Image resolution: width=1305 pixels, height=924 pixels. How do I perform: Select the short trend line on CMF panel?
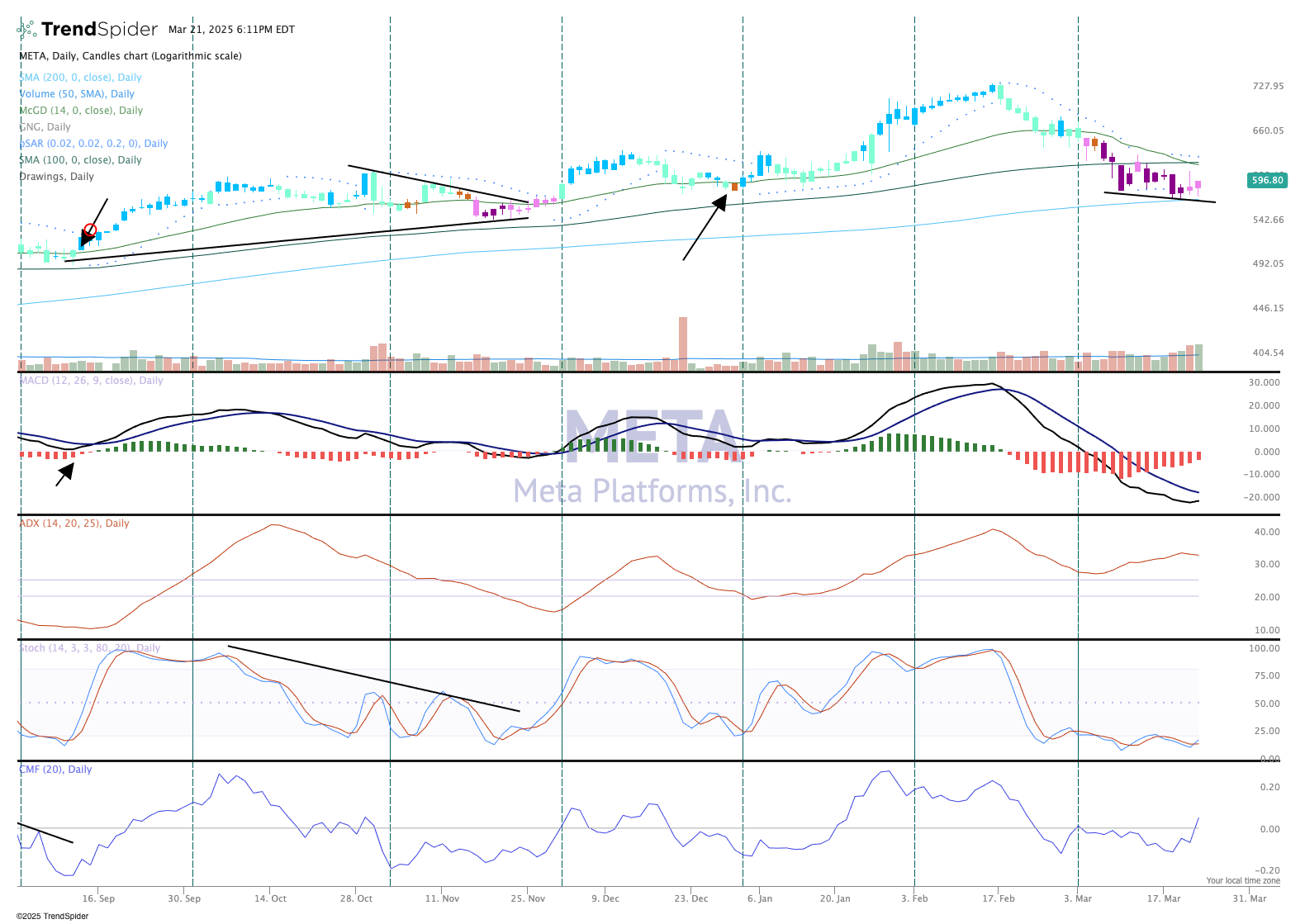pos(45,833)
